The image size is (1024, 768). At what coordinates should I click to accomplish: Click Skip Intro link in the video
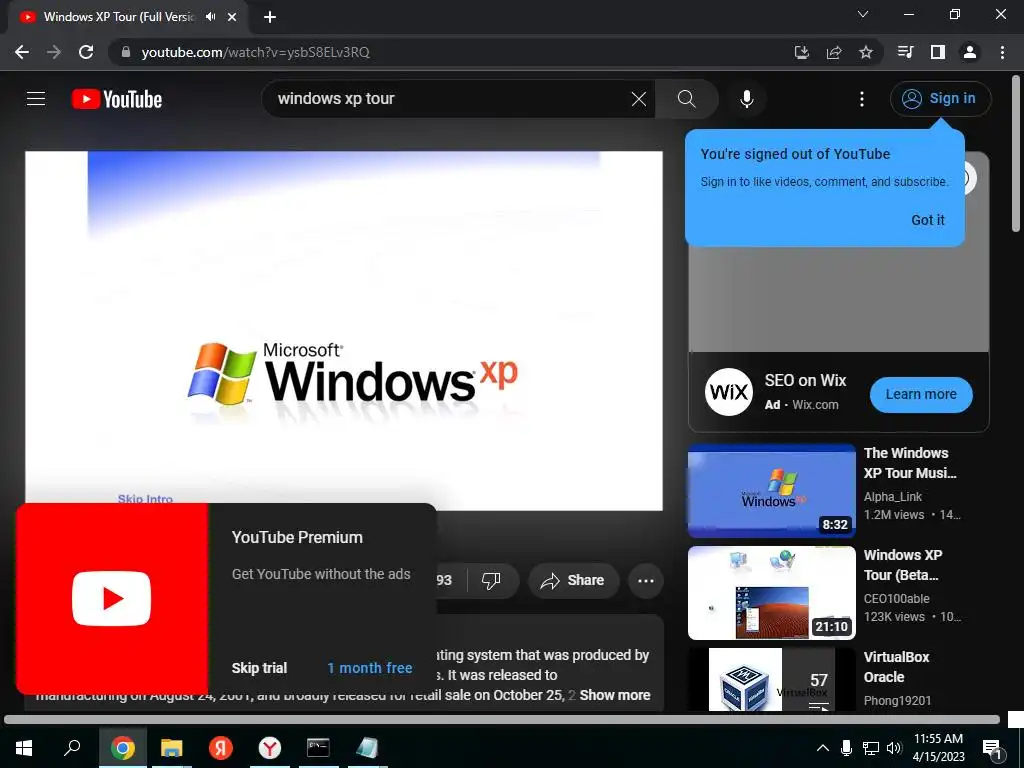[145, 498]
